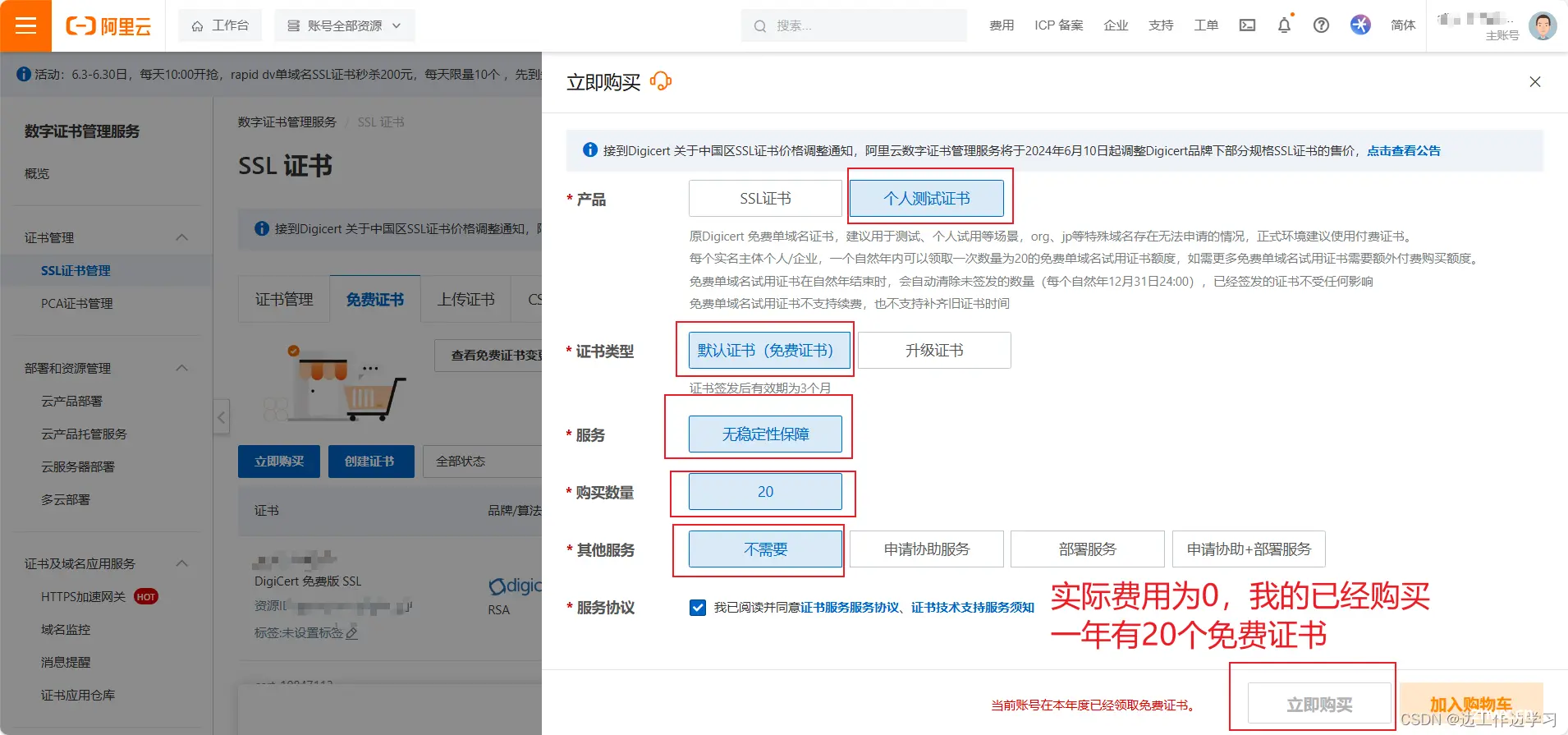Screen dimensions: 1568x735
Task: Open the 费用 menu
Action: click(1002, 25)
